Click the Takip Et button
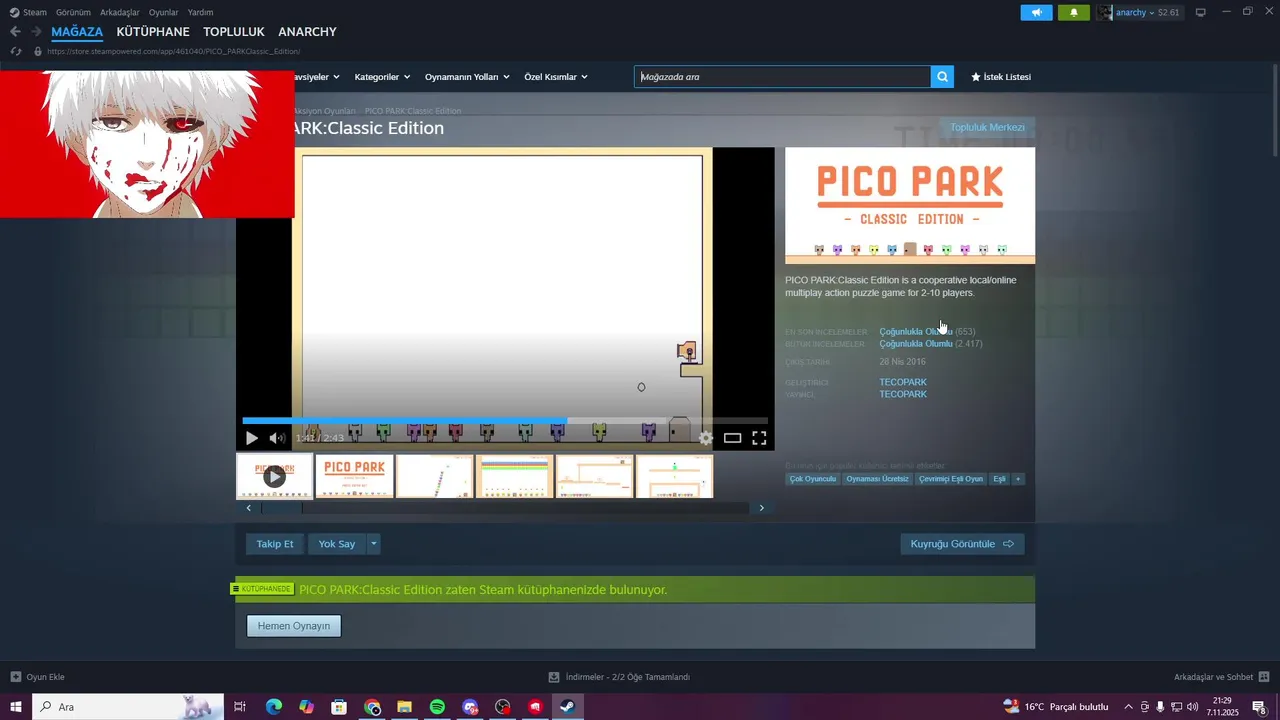This screenshot has height=720, width=1280. point(275,544)
